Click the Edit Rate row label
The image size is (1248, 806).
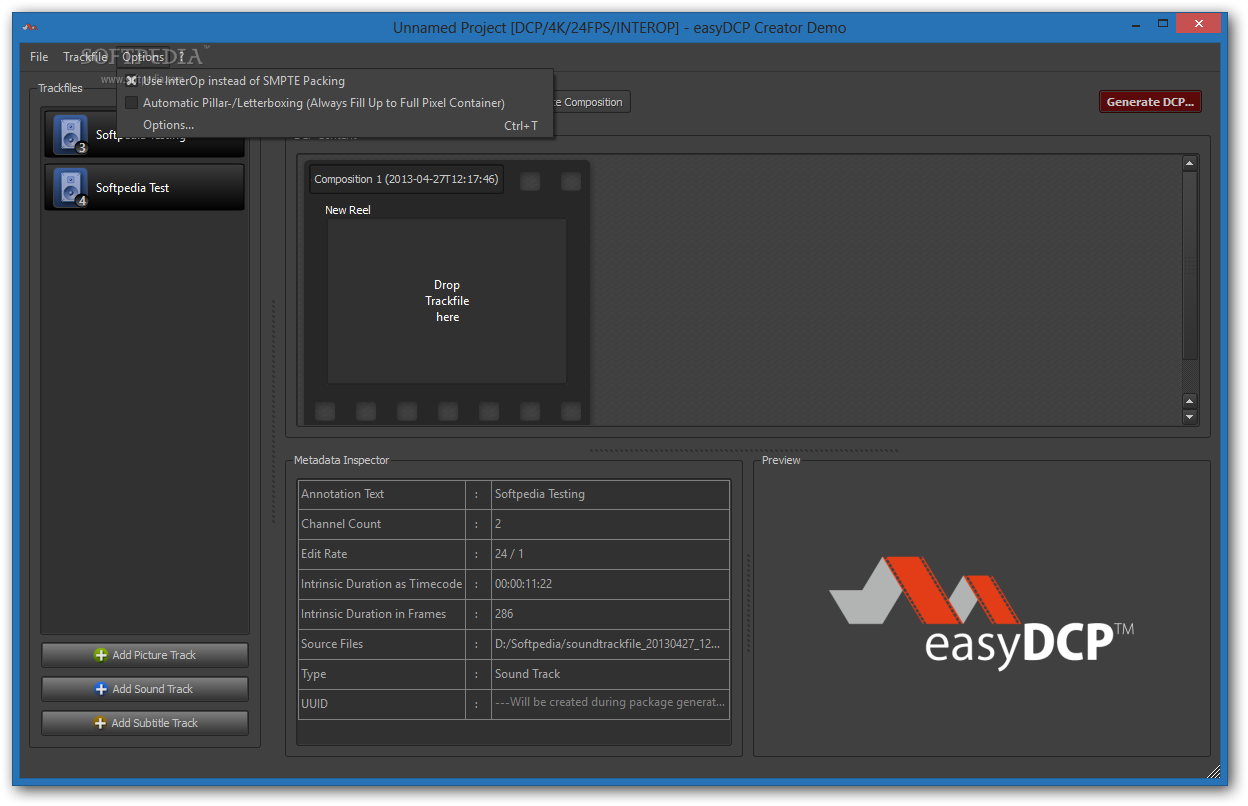pyautogui.click(x=324, y=554)
